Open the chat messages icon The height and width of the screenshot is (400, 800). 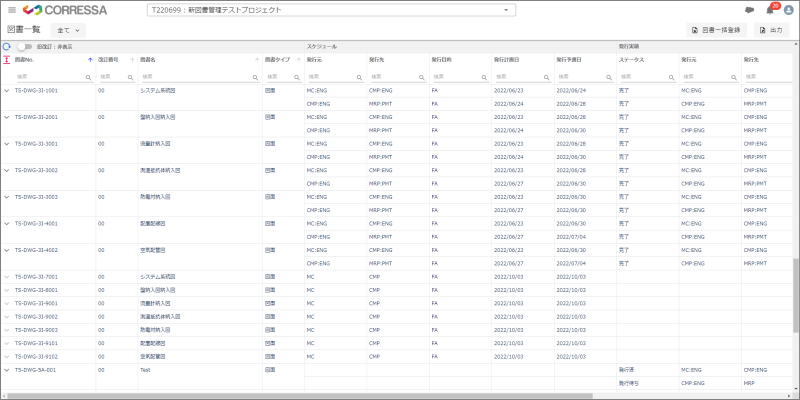[x=749, y=10]
